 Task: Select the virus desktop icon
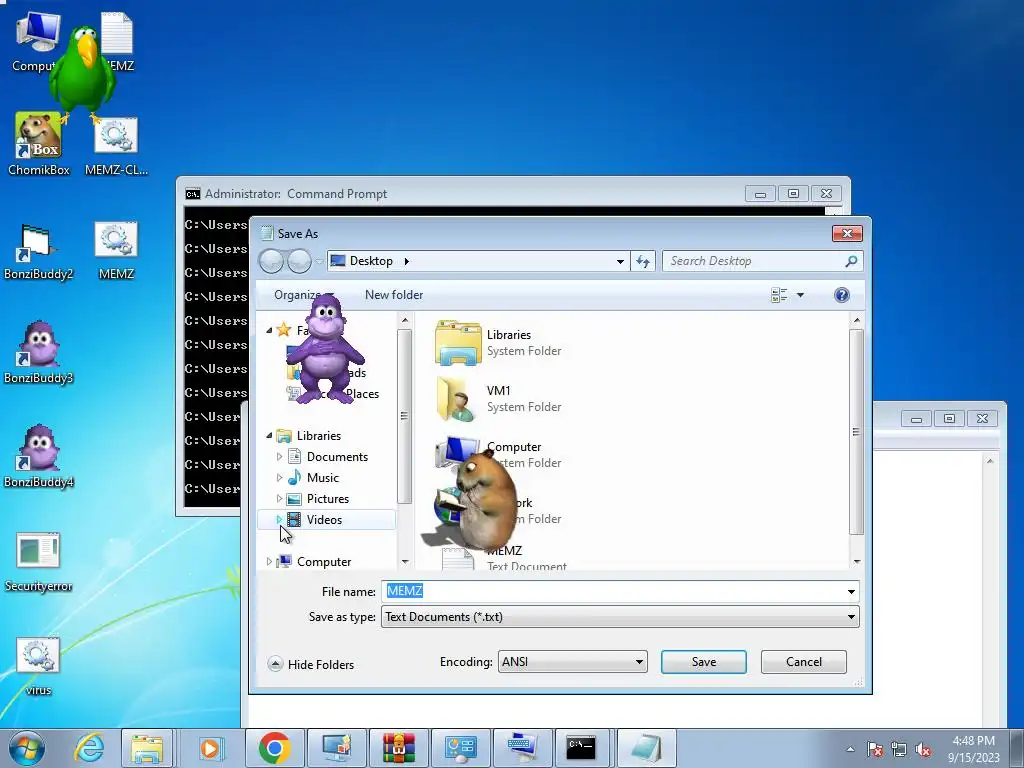[x=39, y=666]
